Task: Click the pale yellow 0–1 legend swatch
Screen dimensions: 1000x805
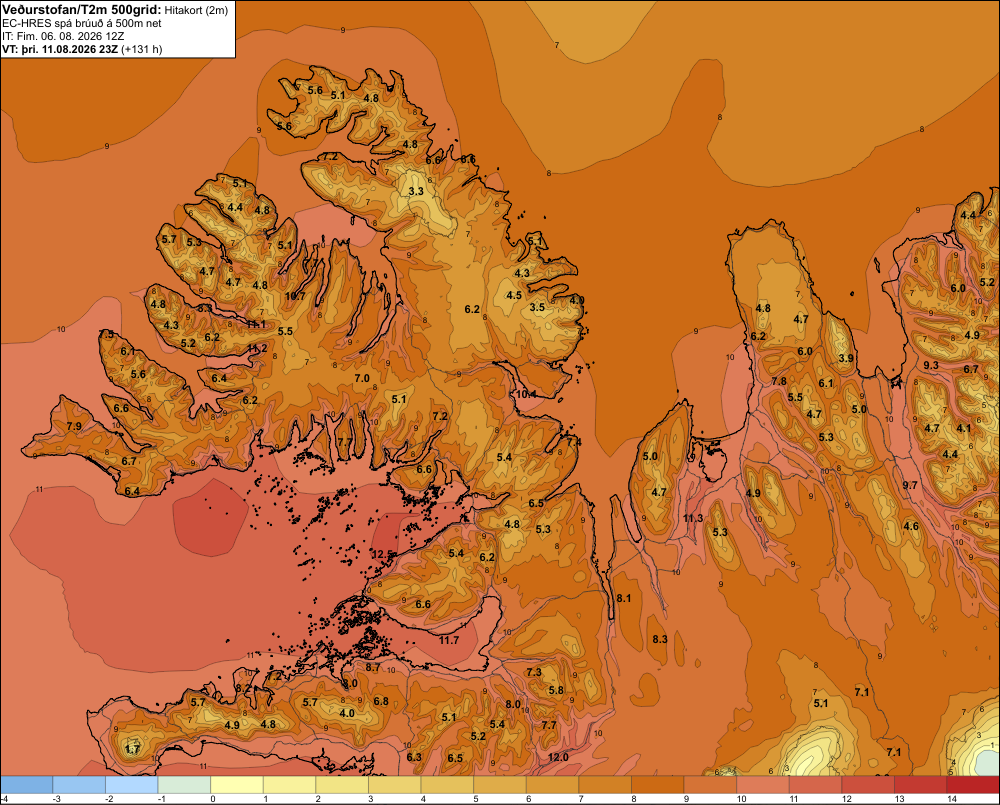Action: pos(237,785)
